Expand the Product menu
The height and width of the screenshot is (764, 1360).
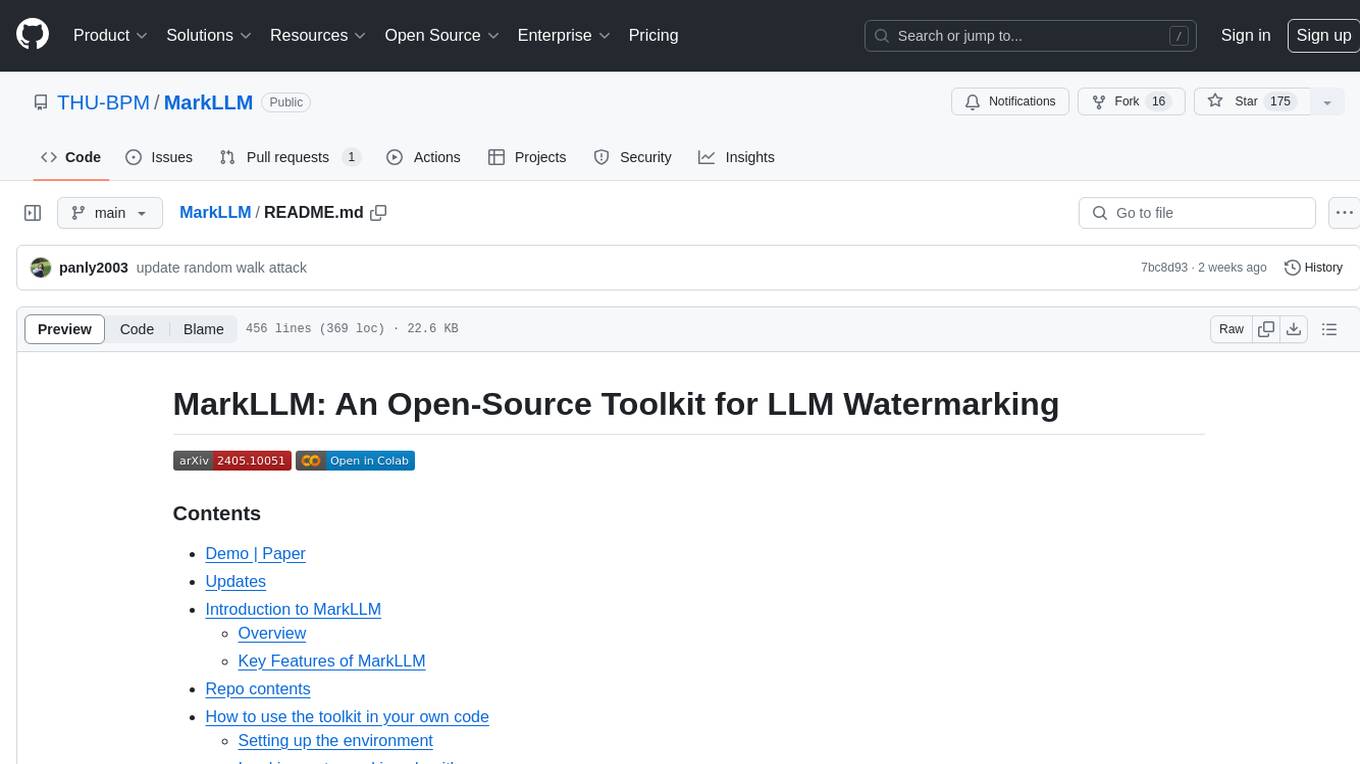coord(110,35)
